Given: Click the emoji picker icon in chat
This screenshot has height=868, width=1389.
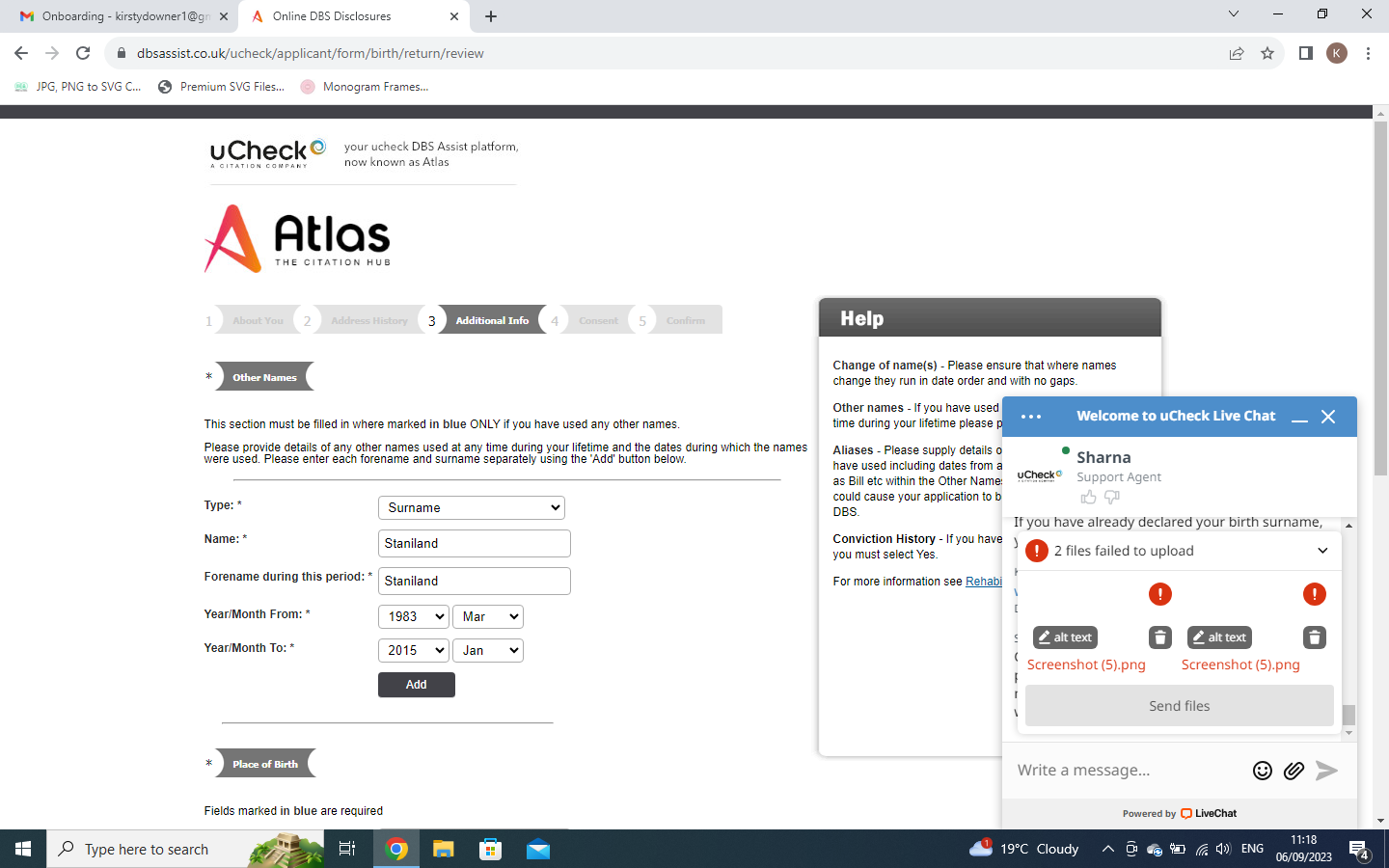Looking at the screenshot, I should coord(1262,770).
